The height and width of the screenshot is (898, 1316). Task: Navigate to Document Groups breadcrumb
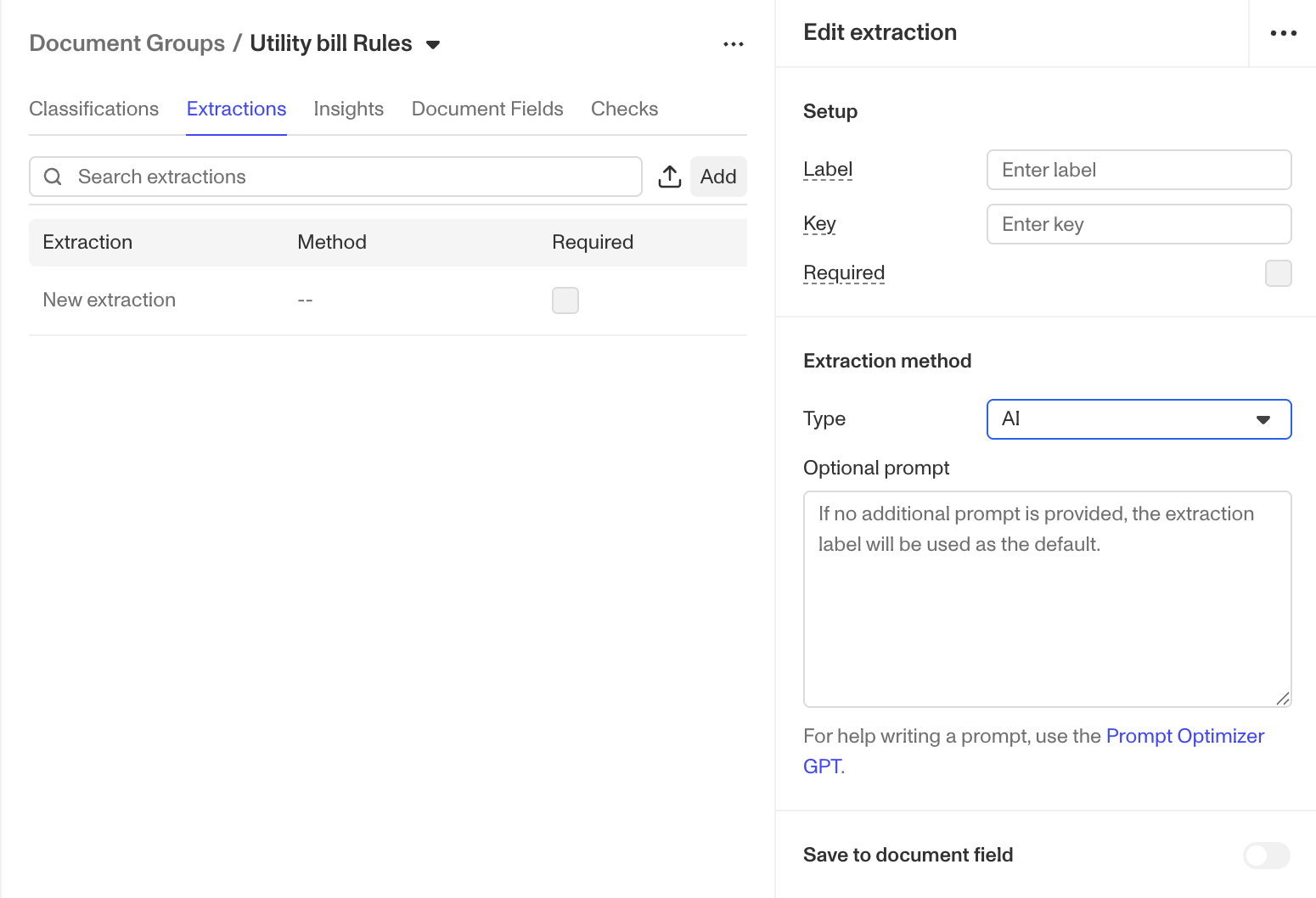coord(127,43)
